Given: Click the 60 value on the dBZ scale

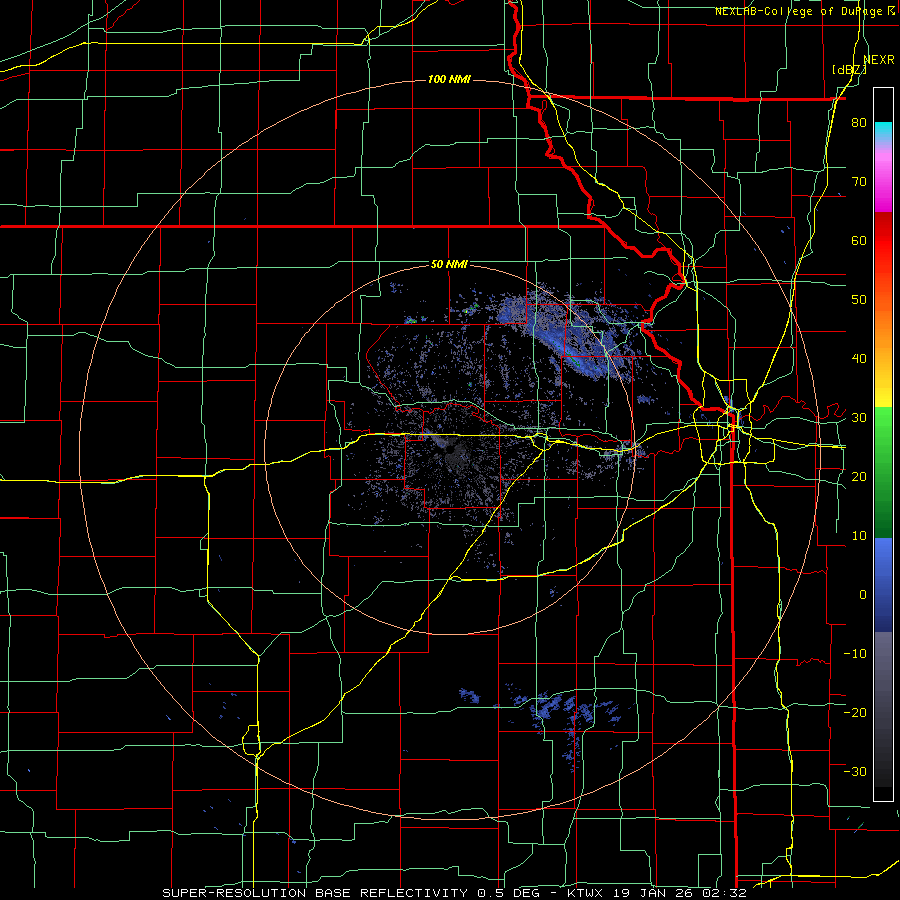Looking at the screenshot, I should point(859,240).
